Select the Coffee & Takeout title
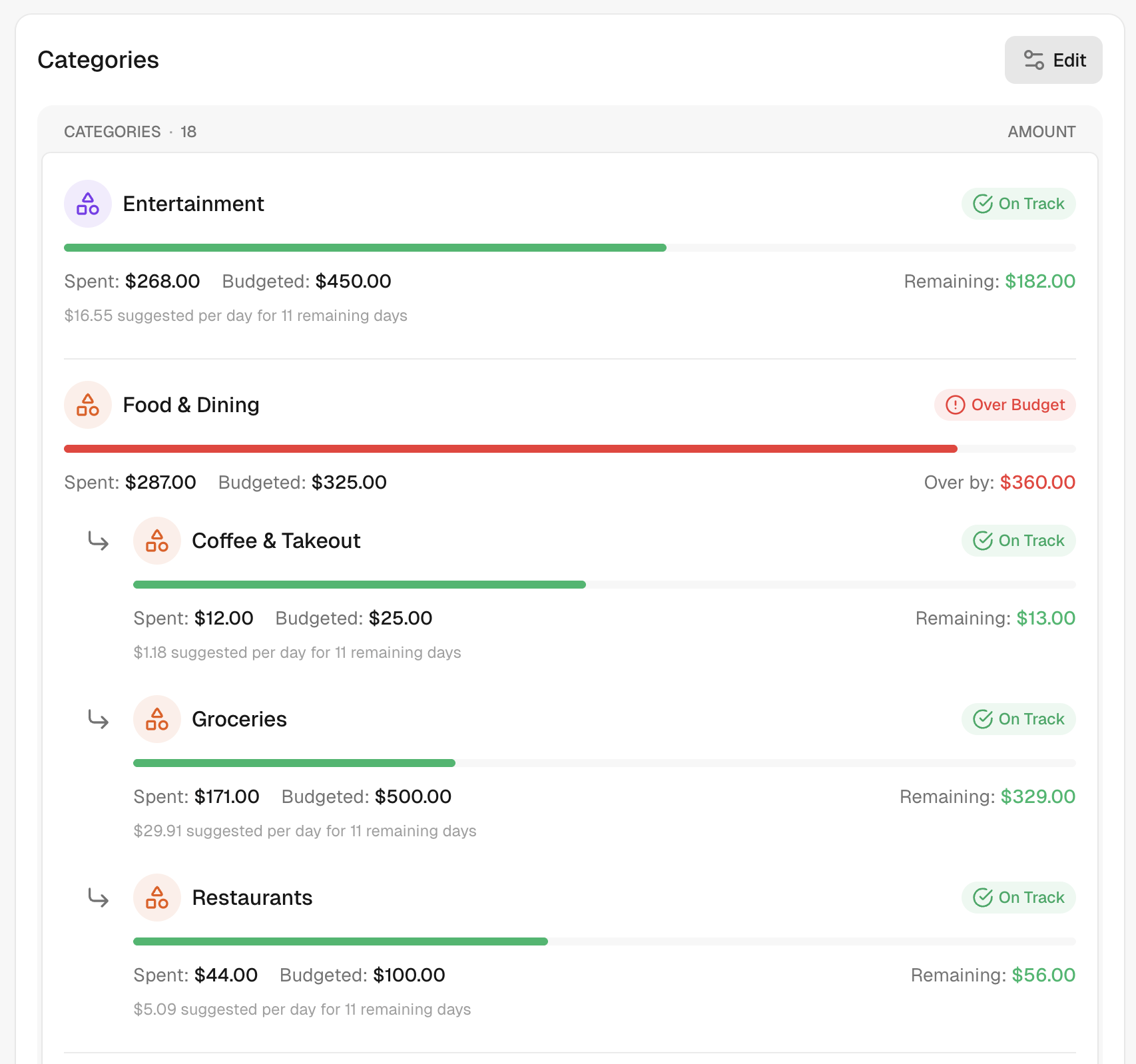 coord(276,541)
